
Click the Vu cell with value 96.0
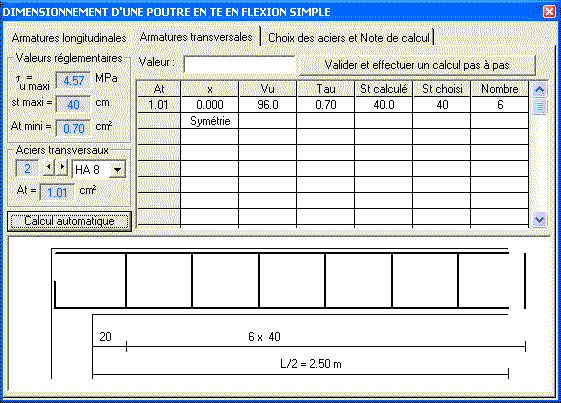(268, 105)
